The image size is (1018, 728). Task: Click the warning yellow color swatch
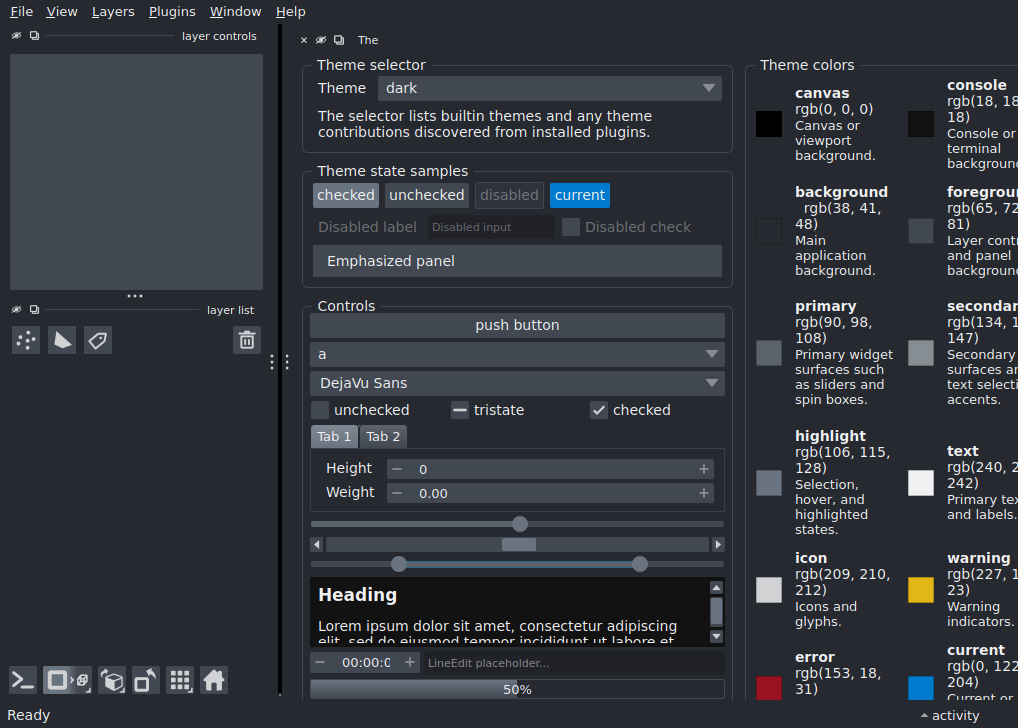(921, 590)
